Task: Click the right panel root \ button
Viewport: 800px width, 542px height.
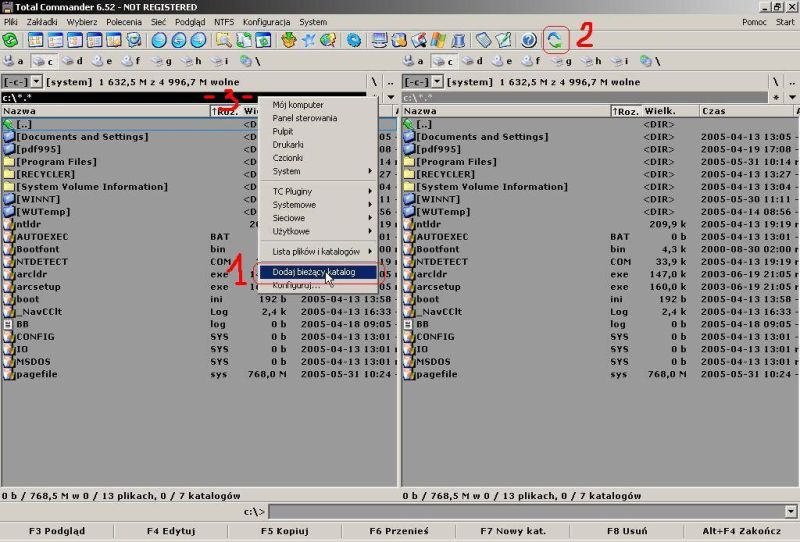Action: (776, 82)
